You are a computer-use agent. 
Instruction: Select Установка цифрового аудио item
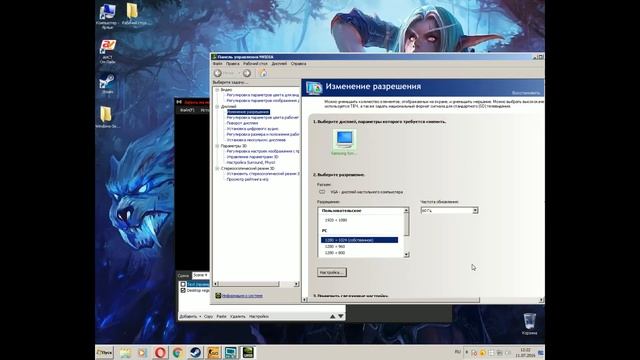click(253, 129)
